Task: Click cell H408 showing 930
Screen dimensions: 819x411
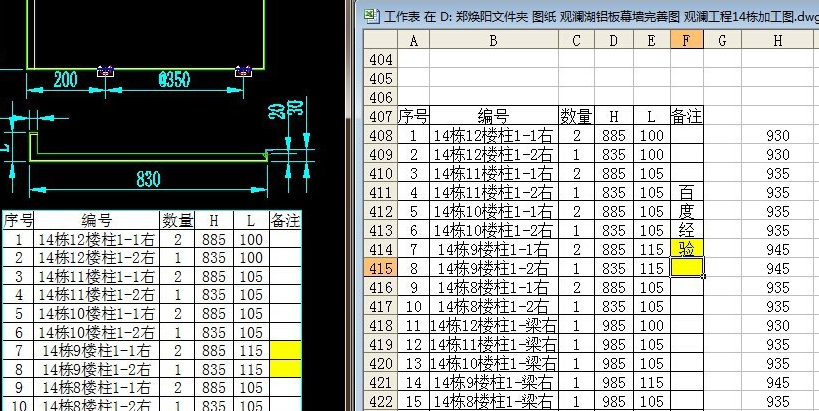Action: point(777,135)
